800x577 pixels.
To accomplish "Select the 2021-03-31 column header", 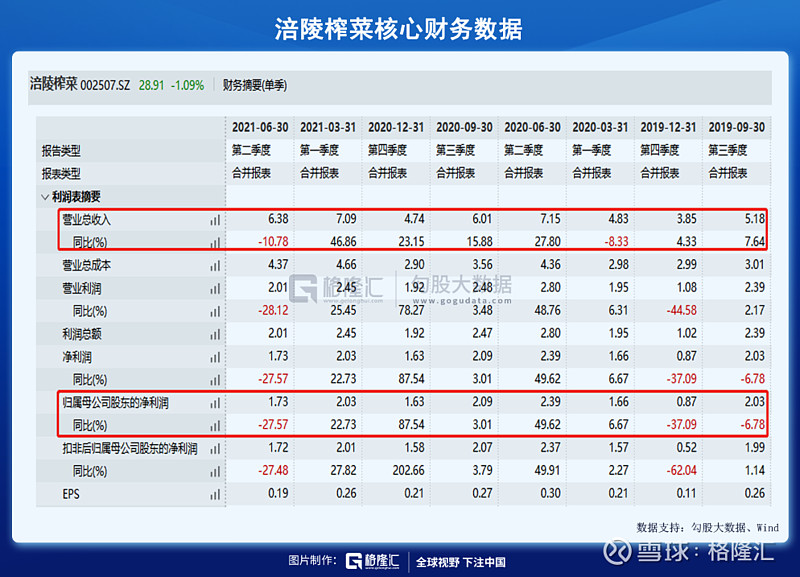I will coord(328,128).
